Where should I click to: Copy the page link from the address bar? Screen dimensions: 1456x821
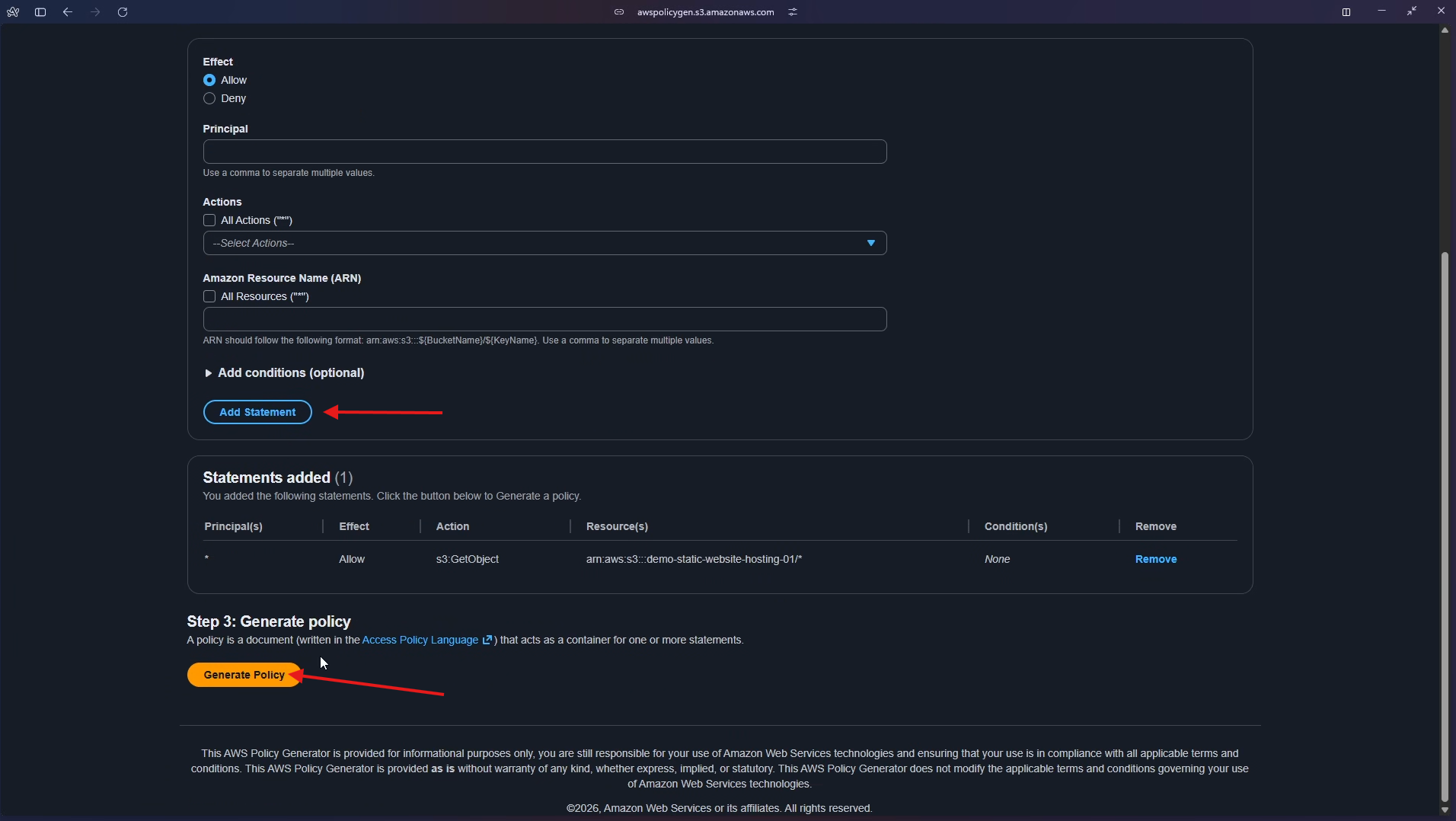[x=620, y=11]
